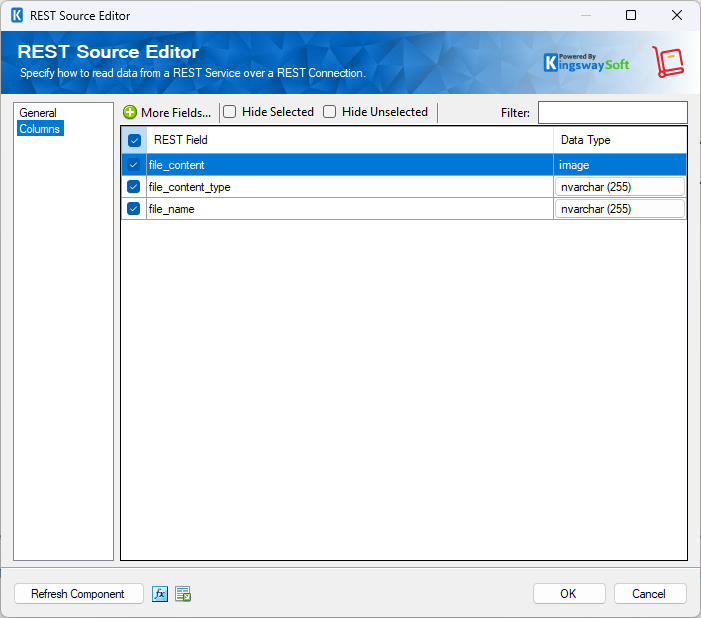
Task: Select the file_content field name
Action: click(x=176, y=165)
